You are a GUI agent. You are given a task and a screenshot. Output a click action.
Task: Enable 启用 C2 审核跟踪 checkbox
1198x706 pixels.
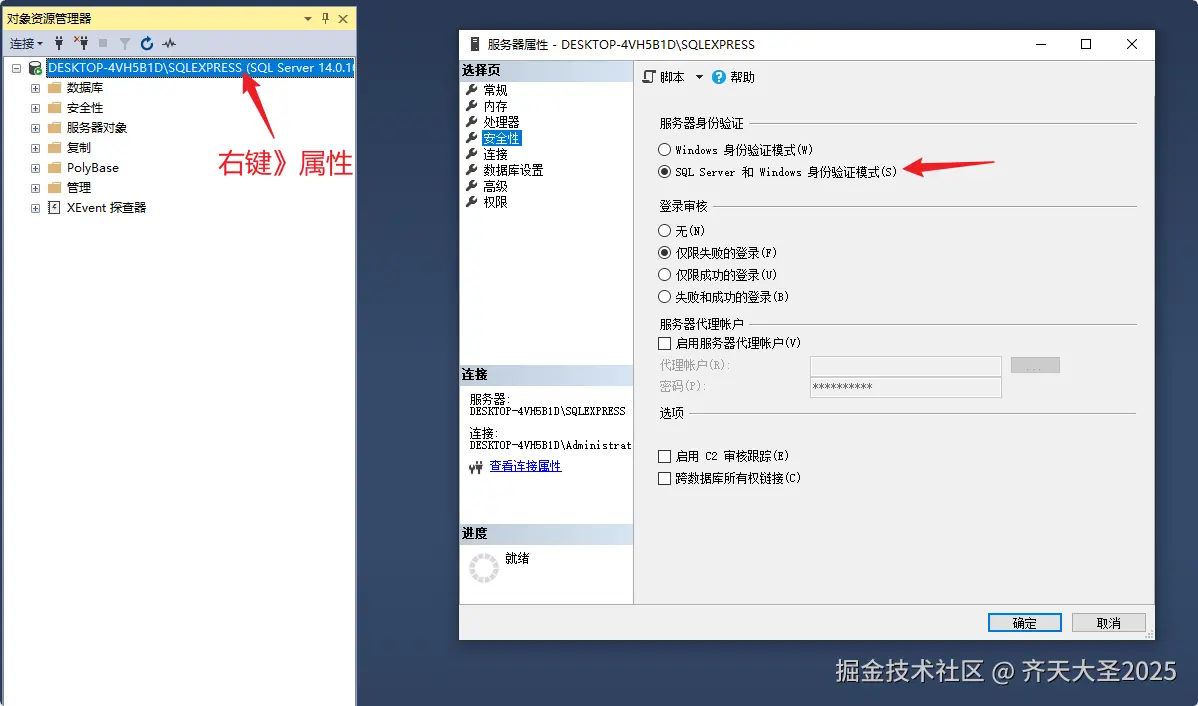665,456
